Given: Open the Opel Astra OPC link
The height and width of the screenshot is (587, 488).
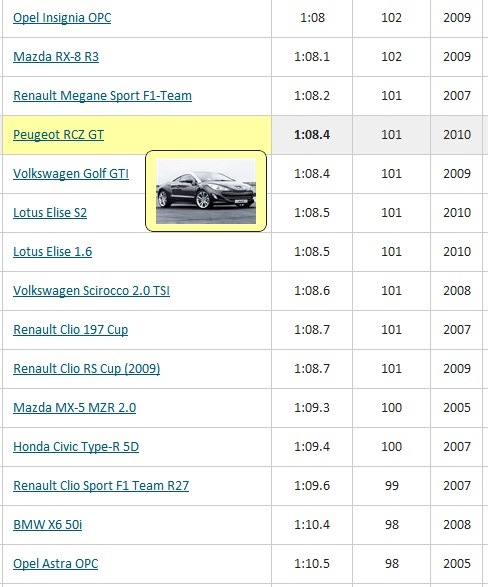Looking at the screenshot, I should point(56,564).
